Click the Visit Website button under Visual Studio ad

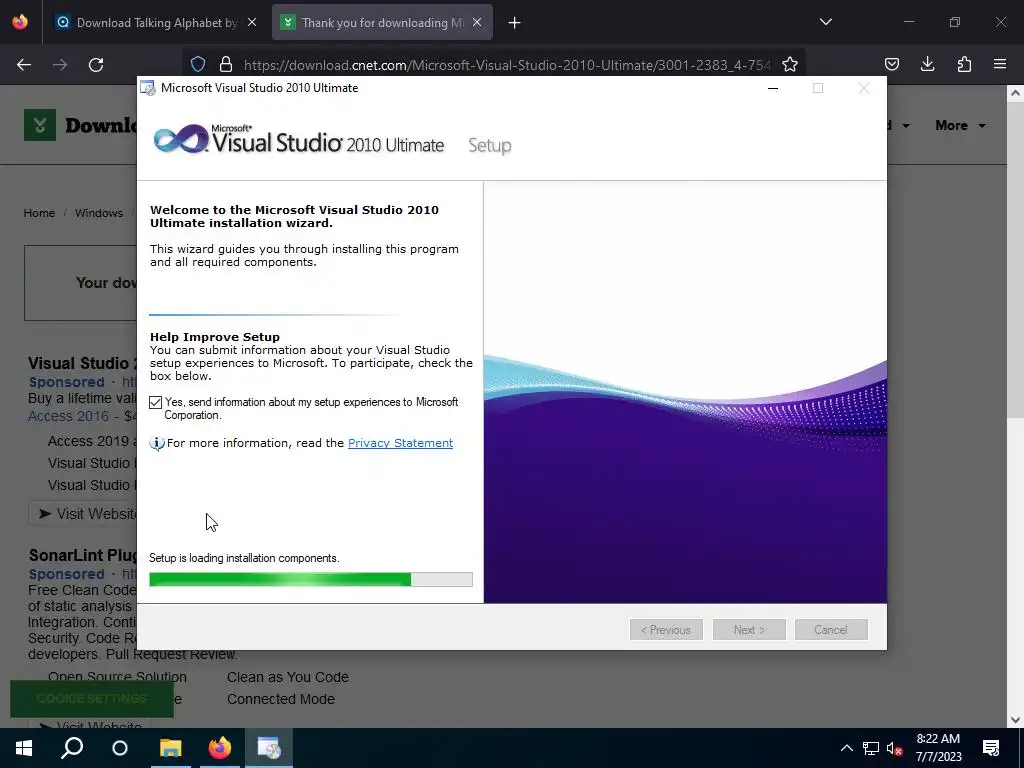pos(83,514)
